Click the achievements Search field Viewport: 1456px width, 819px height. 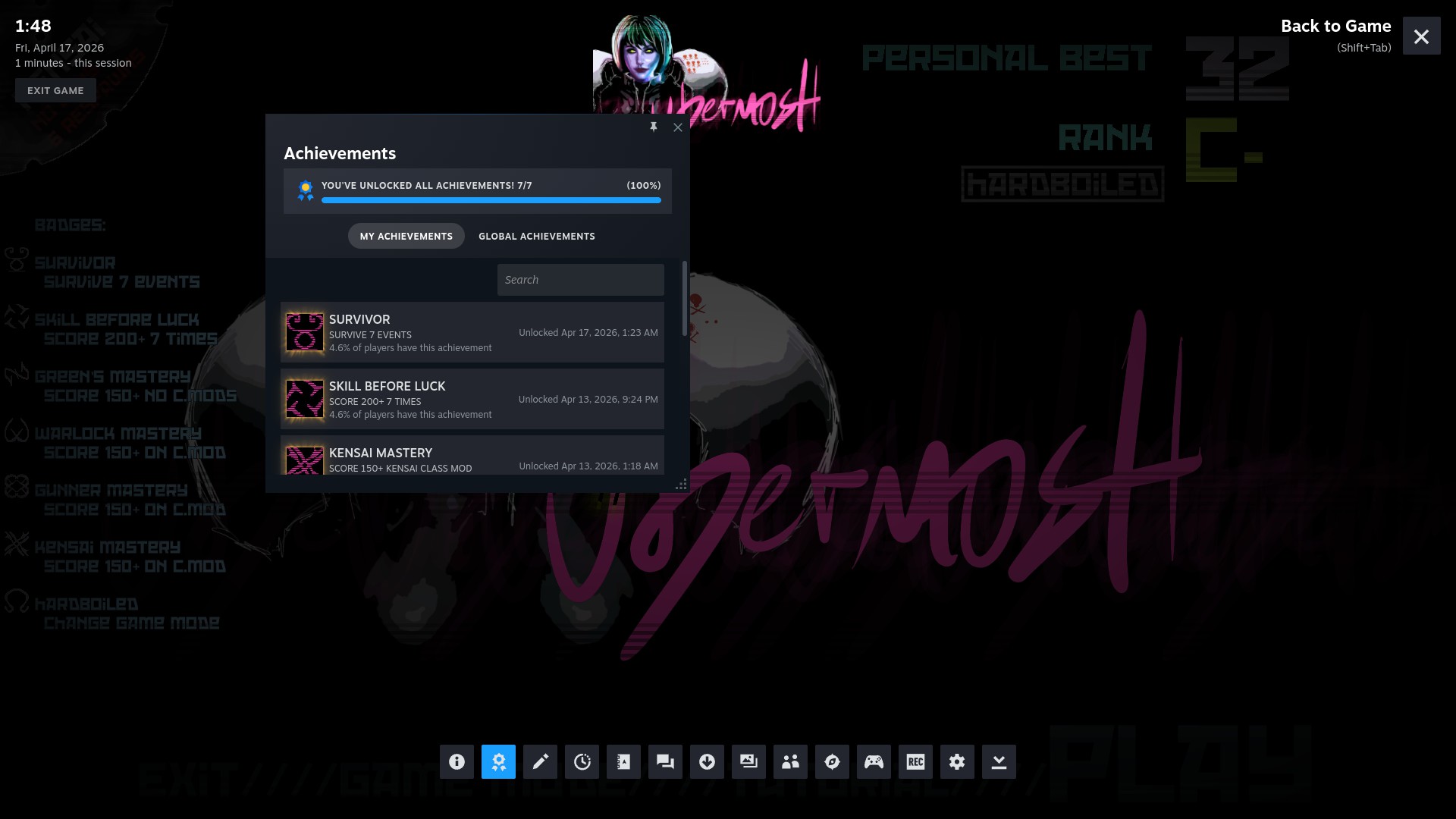point(580,280)
